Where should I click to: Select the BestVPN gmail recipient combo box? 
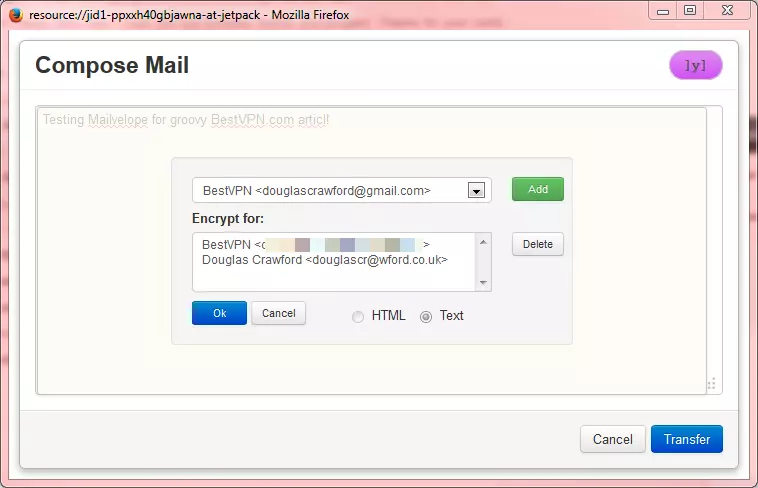(342, 191)
